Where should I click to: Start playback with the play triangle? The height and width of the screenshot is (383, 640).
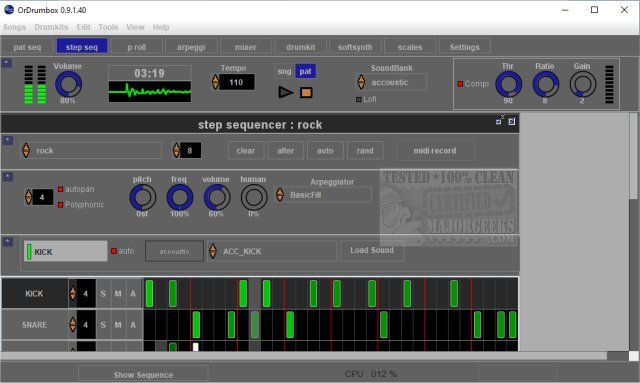[x=286, y=92]
